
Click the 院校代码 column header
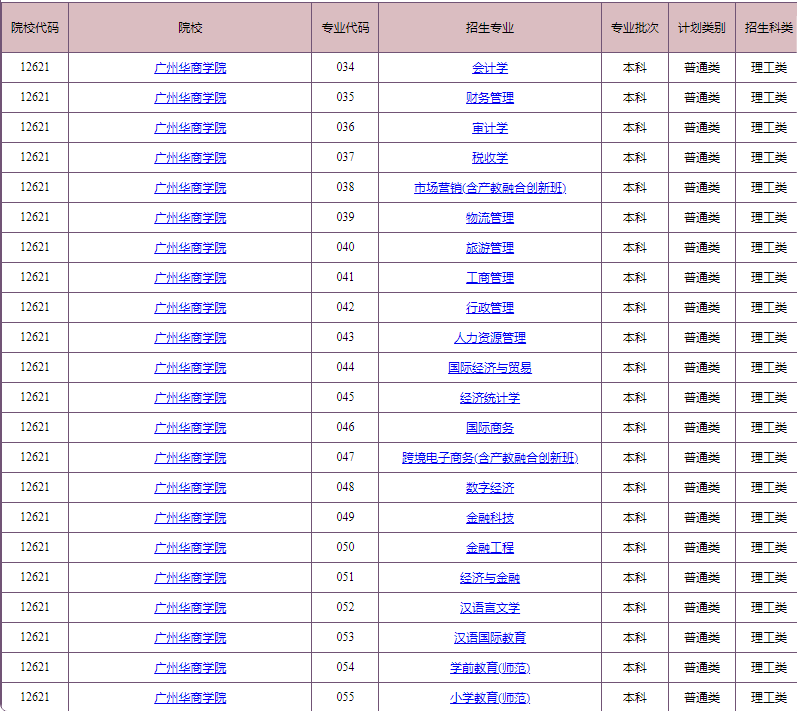pos(35,27)
